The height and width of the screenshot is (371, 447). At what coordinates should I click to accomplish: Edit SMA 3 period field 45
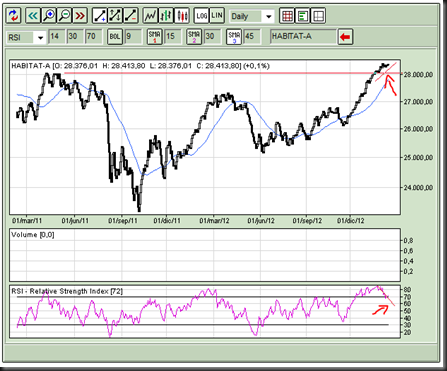252,36
